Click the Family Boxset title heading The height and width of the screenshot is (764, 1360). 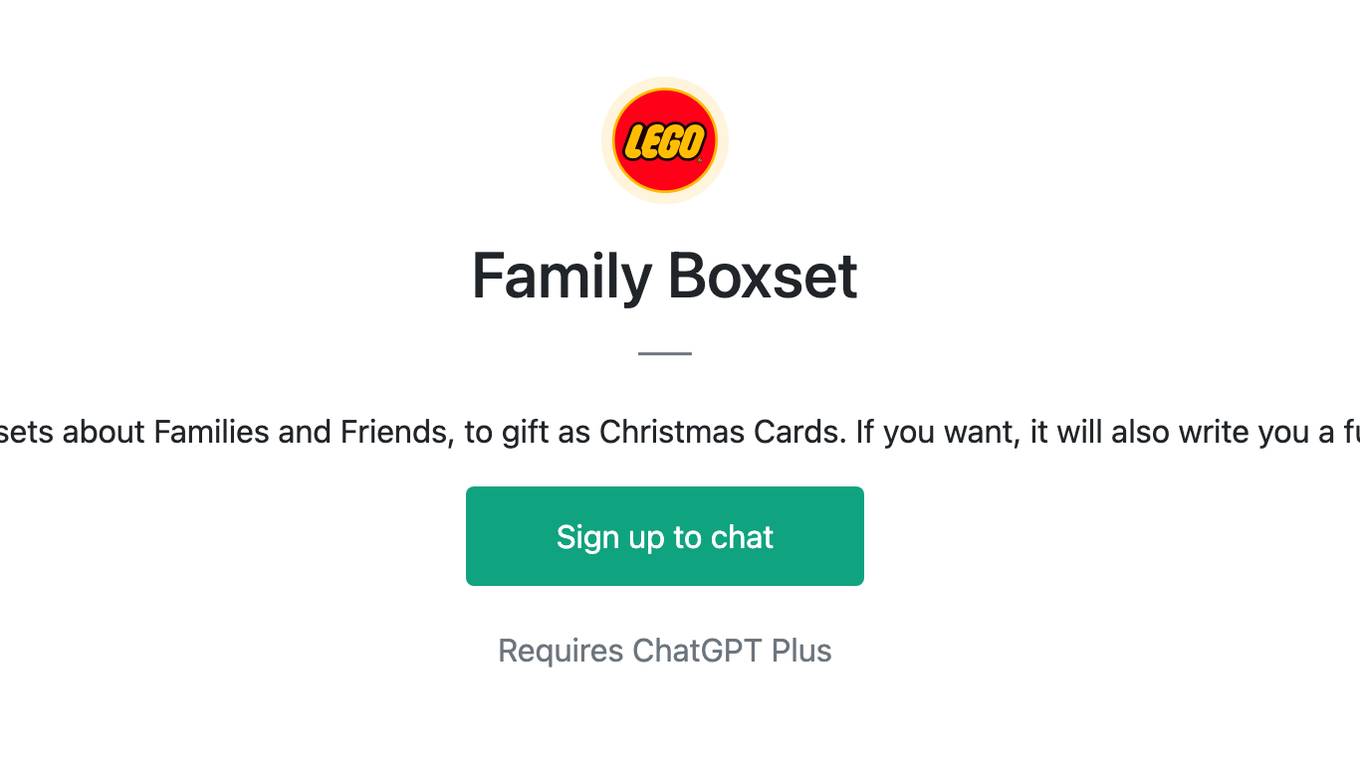tap(665, 276)
